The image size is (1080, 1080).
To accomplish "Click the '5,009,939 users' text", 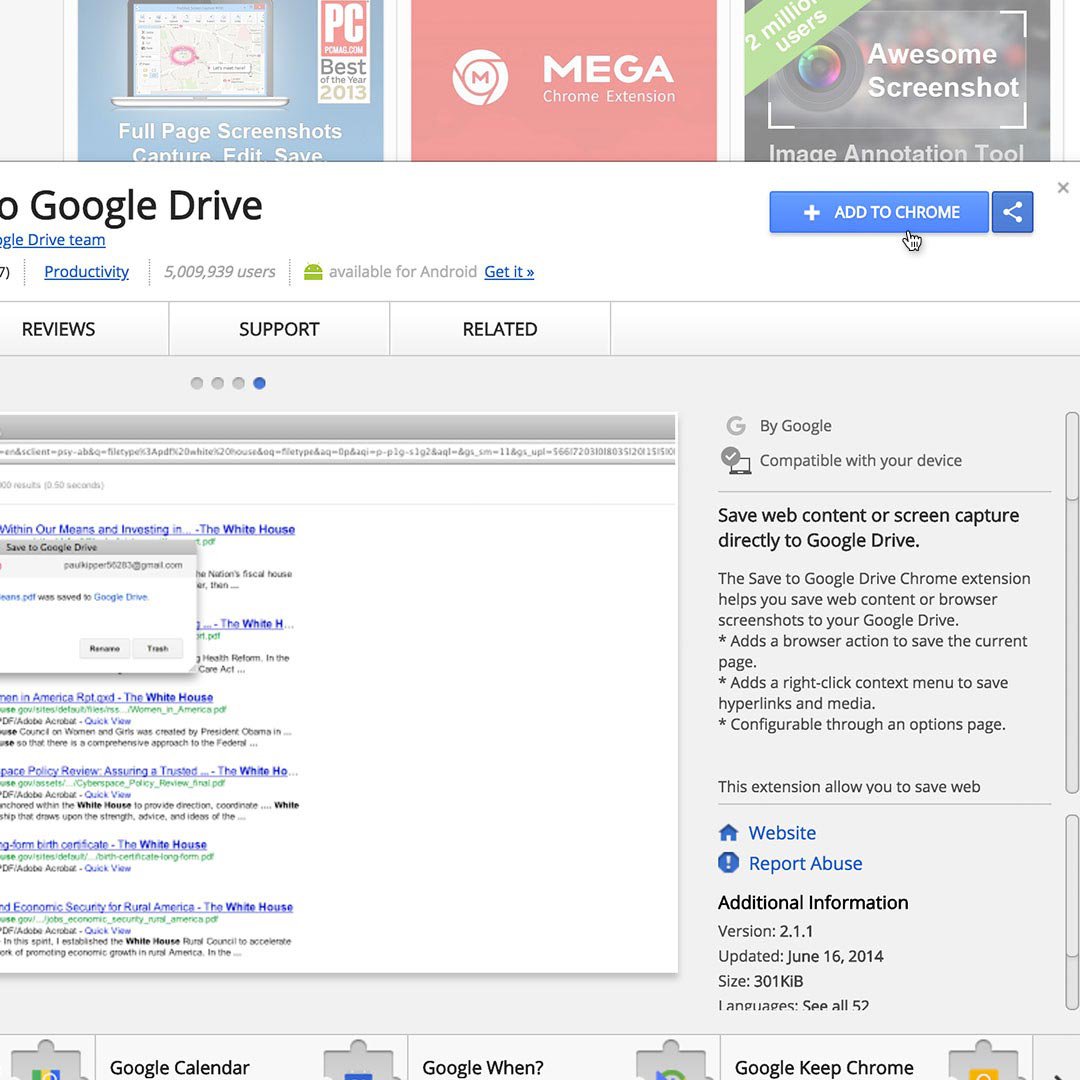I will [220, 271].
